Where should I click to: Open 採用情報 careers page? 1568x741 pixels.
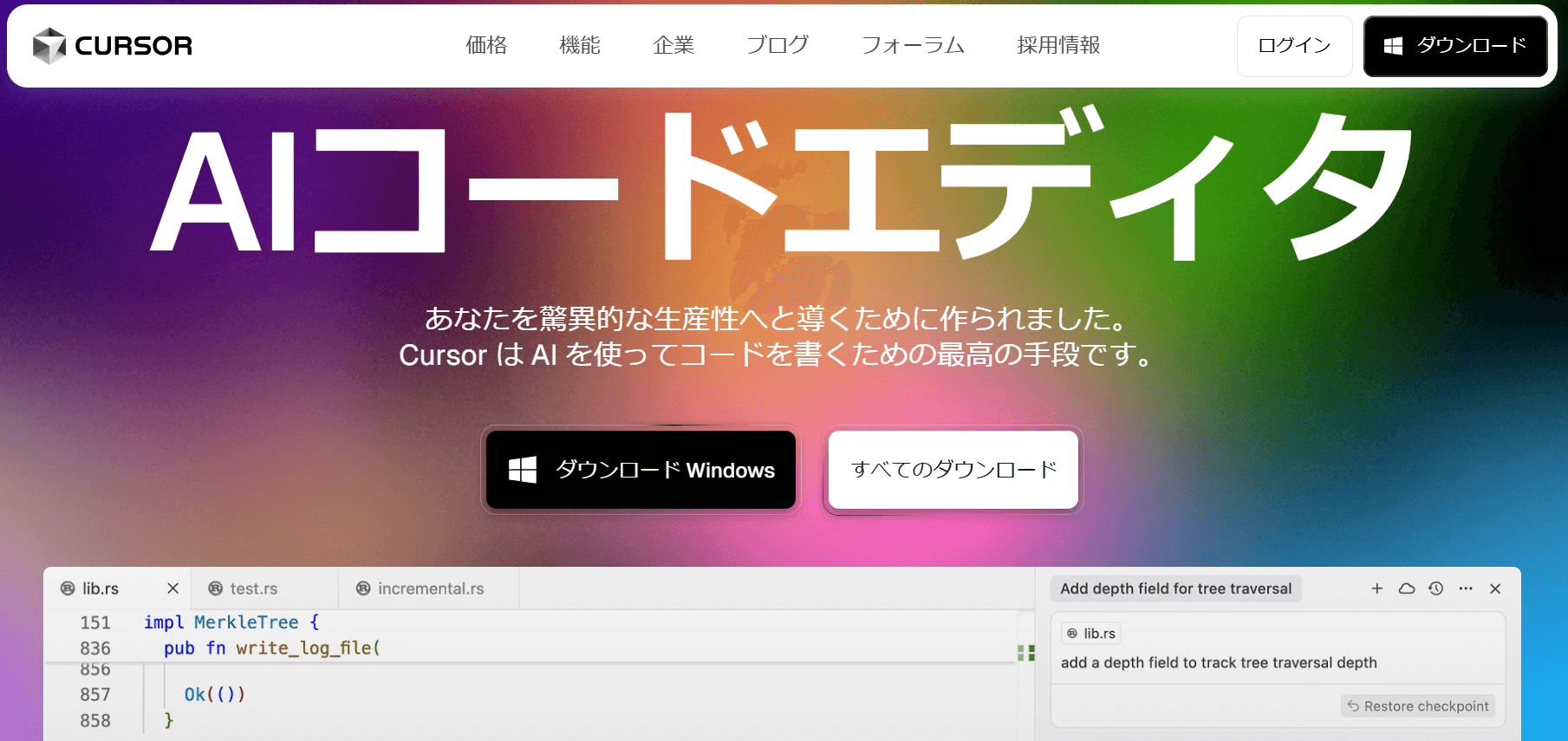(1058, 45)
